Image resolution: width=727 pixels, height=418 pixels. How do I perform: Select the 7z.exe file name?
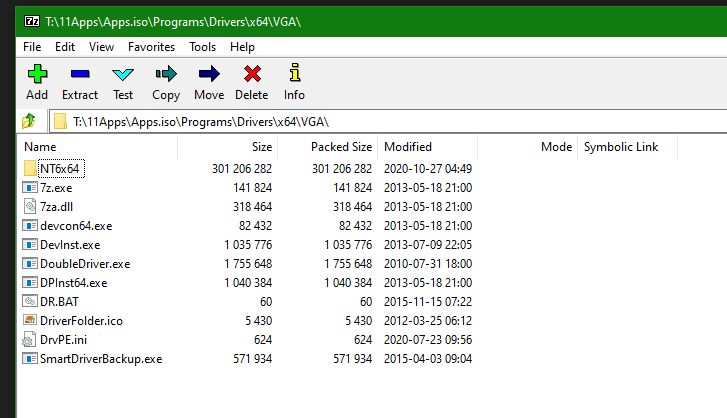56,188
